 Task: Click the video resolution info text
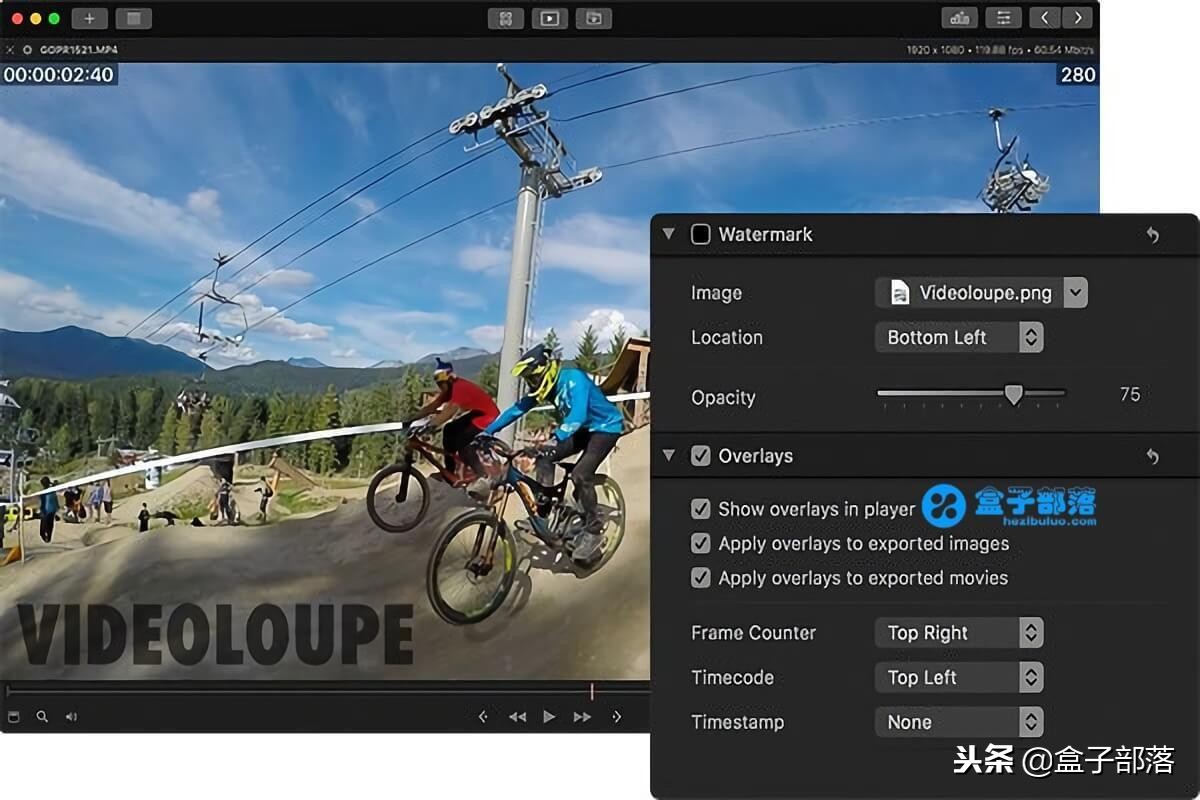click(998, 49)
